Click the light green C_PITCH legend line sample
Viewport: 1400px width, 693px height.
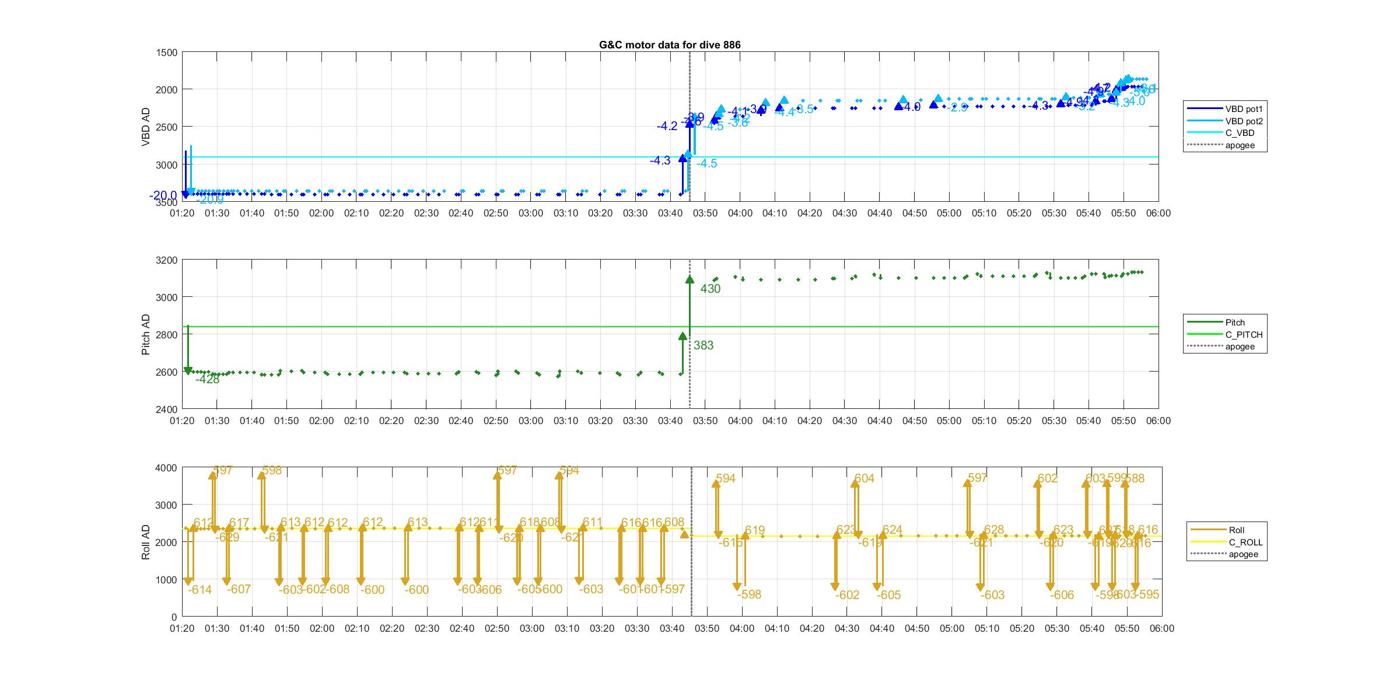pos(1203,335)
